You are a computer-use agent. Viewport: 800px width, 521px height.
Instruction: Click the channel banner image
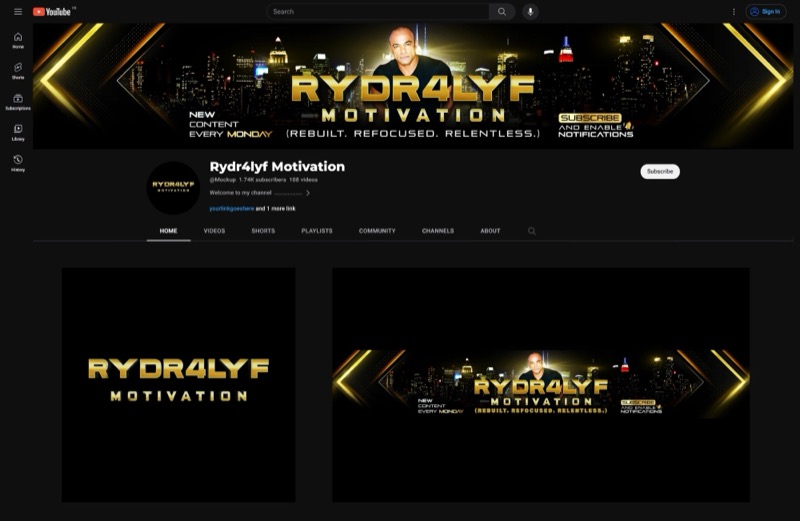pyautogui.click(x=413, y=86)
